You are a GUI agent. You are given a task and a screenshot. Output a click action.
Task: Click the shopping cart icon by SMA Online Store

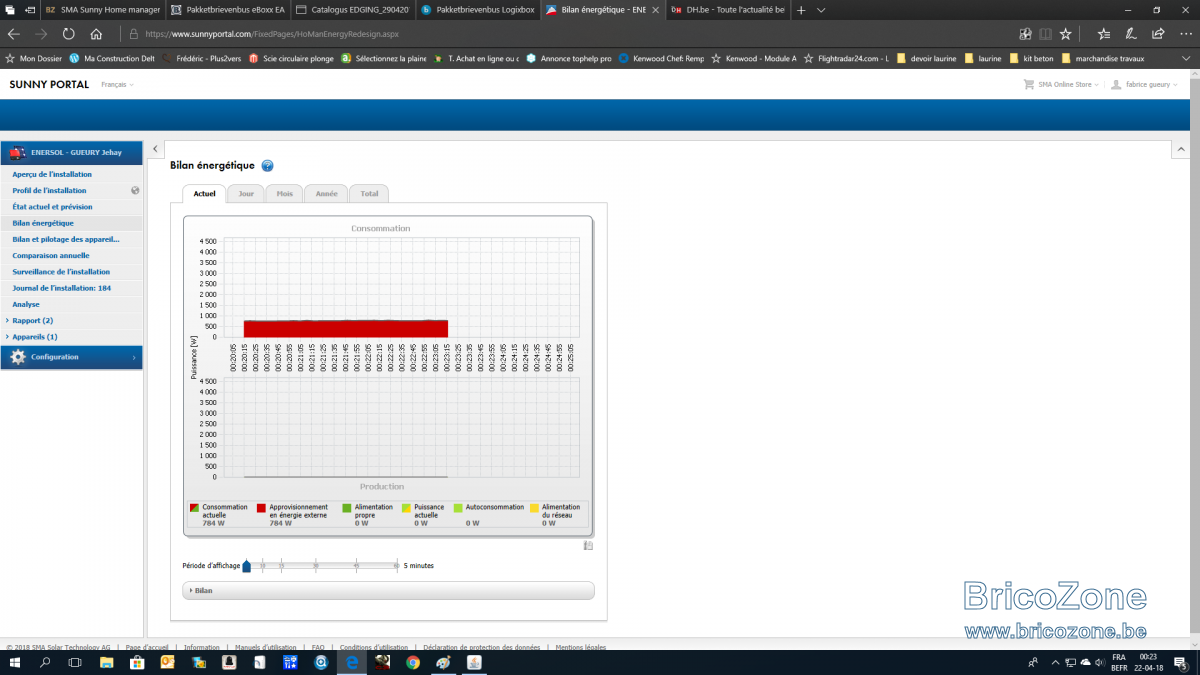1029,85
